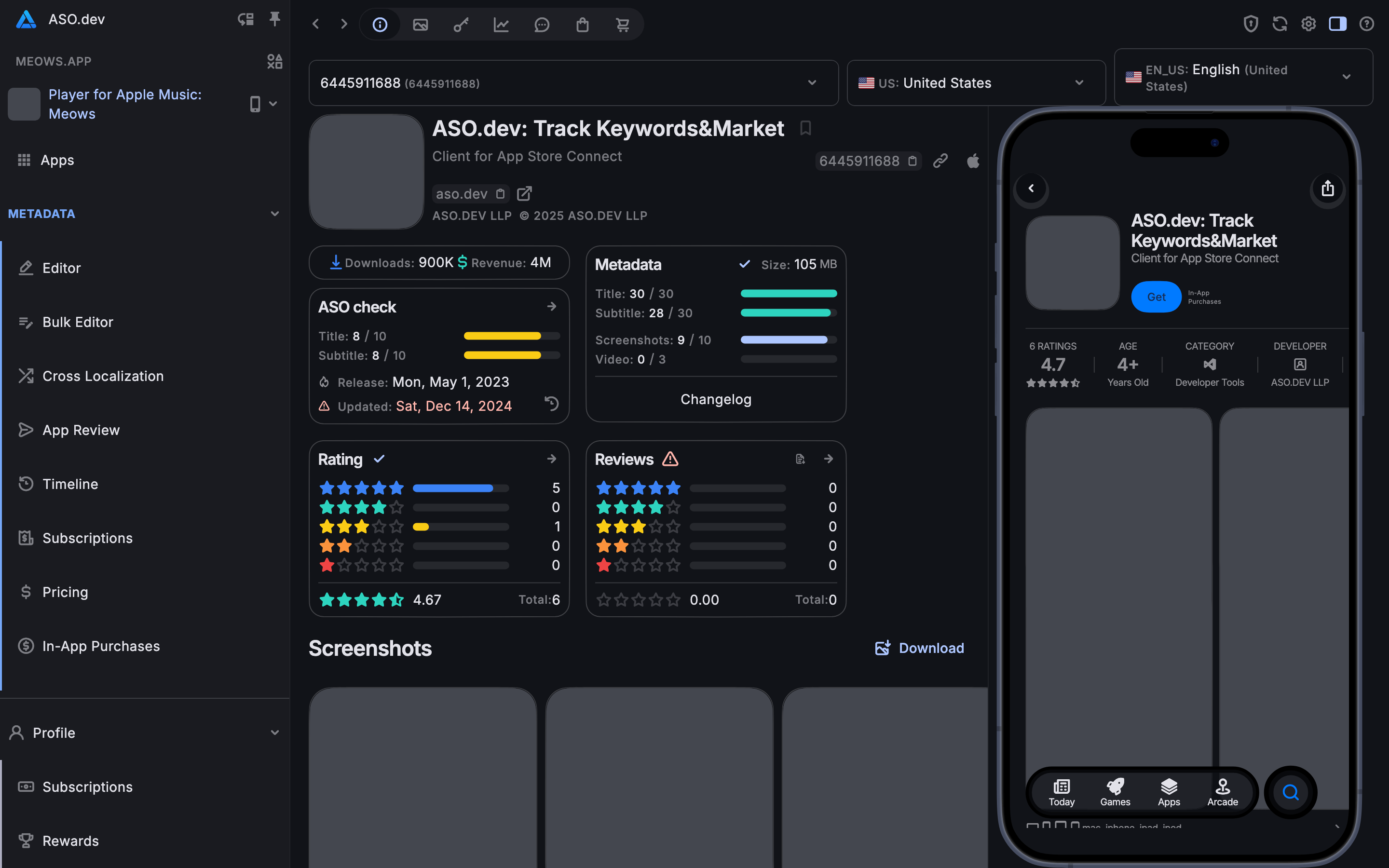Screen dimensions: 1389x868
Task: Open Subscriptions under Profile
Action: tap(145, 787)
